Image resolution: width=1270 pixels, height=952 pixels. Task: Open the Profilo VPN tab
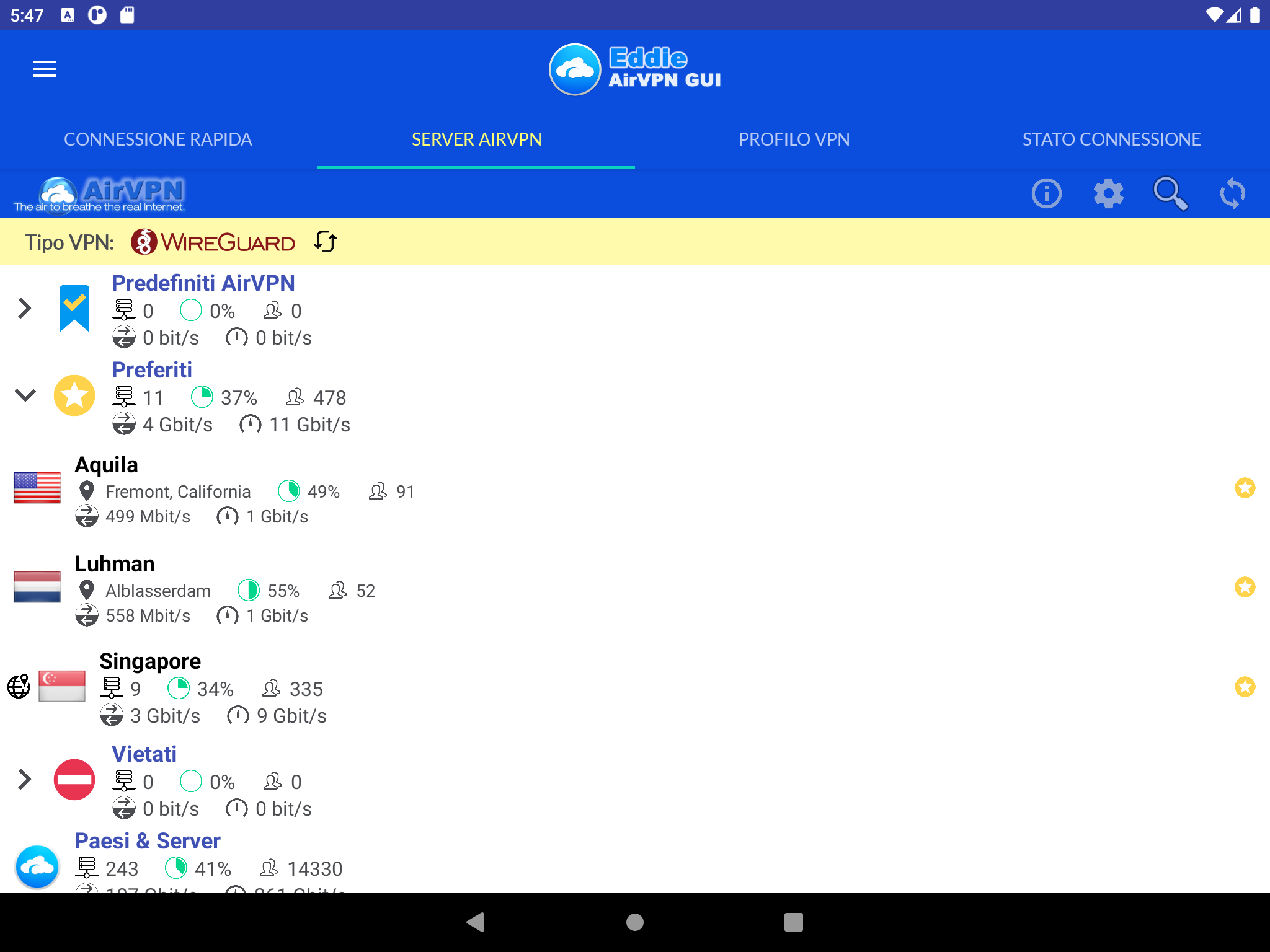pyautogui.click(x=794, y=139)
